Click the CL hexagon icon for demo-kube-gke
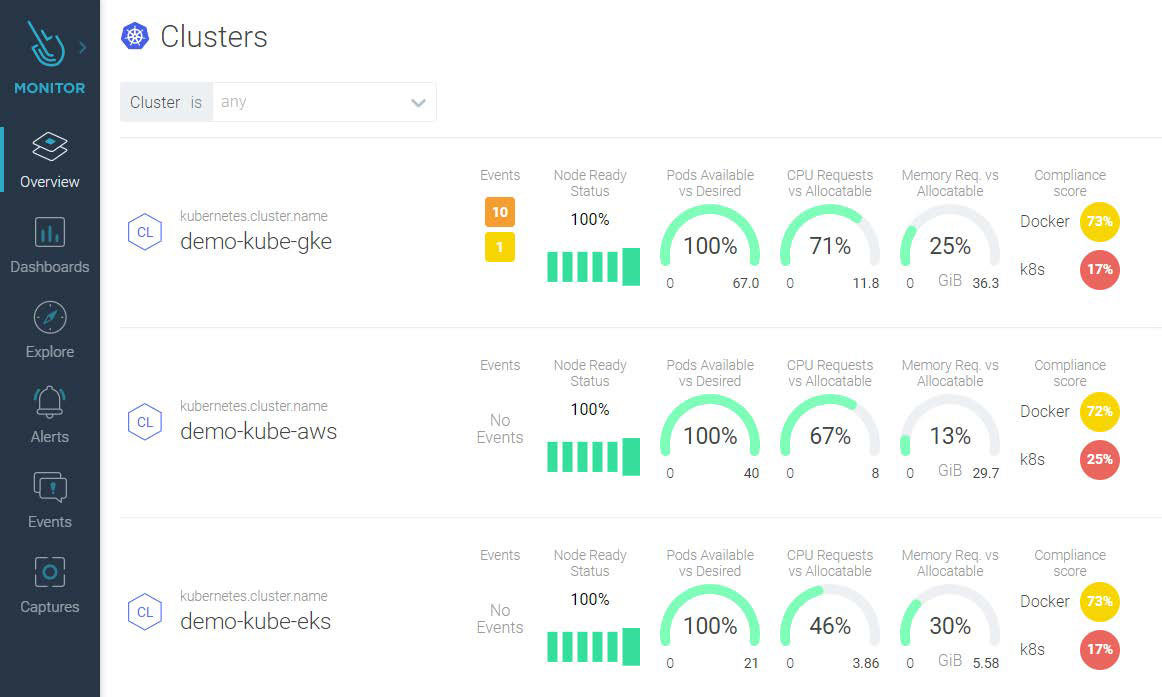This screenshot has height=697, width=1162. (145, 232)
